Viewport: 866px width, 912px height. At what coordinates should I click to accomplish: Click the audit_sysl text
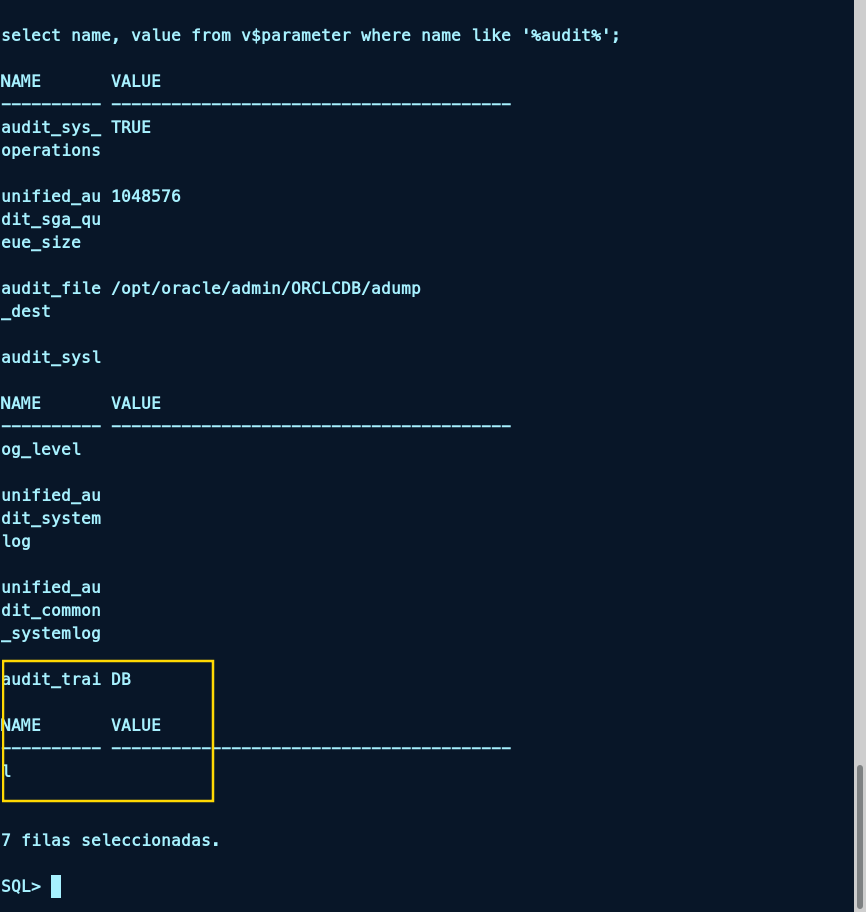[x=51, y=357]
